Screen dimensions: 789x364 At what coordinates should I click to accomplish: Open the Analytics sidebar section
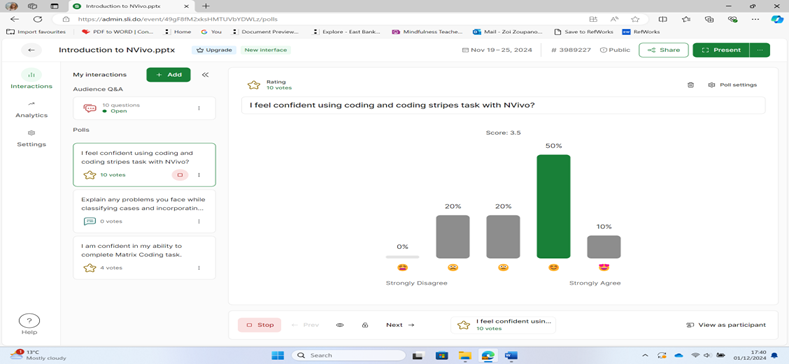(31, 109)
